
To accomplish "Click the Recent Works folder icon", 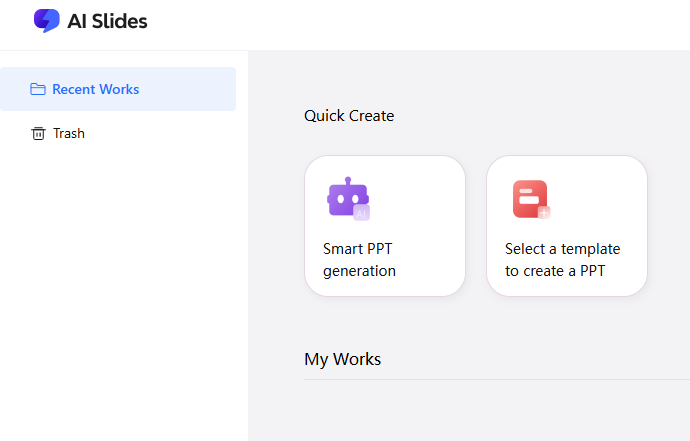I will click(x=38, y=89).
